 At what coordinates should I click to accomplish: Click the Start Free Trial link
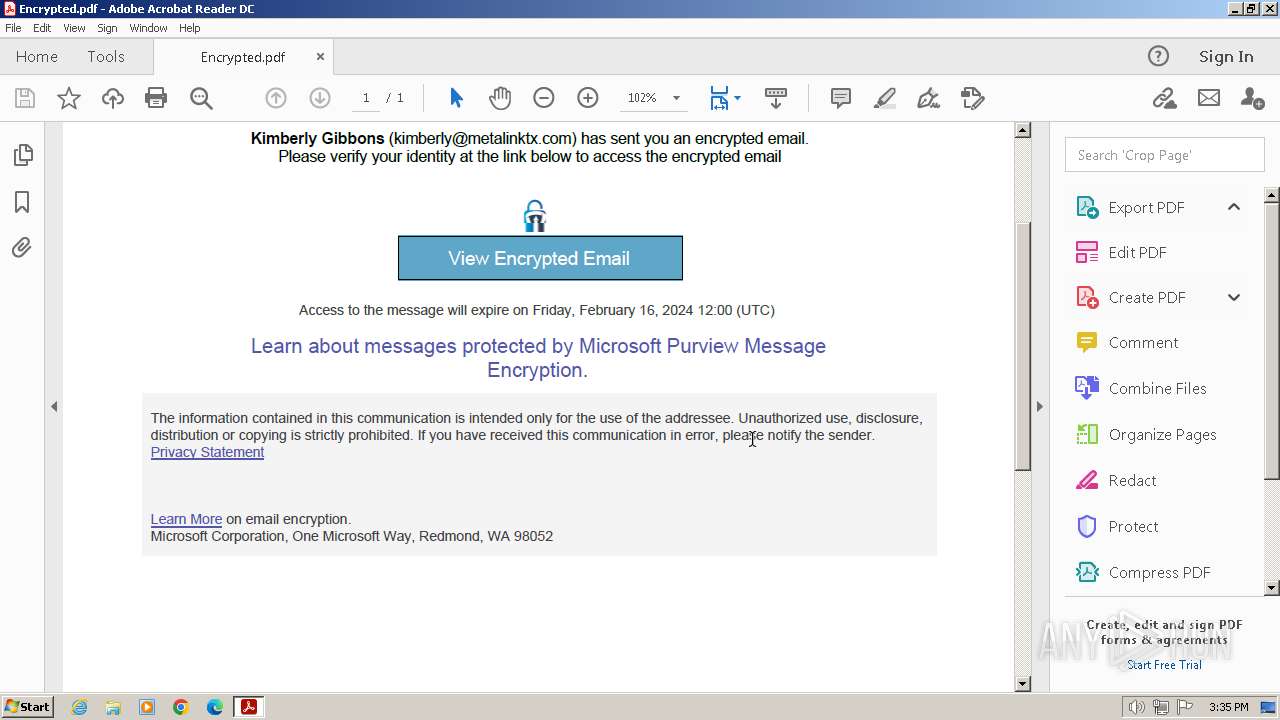pos(1164,665)
